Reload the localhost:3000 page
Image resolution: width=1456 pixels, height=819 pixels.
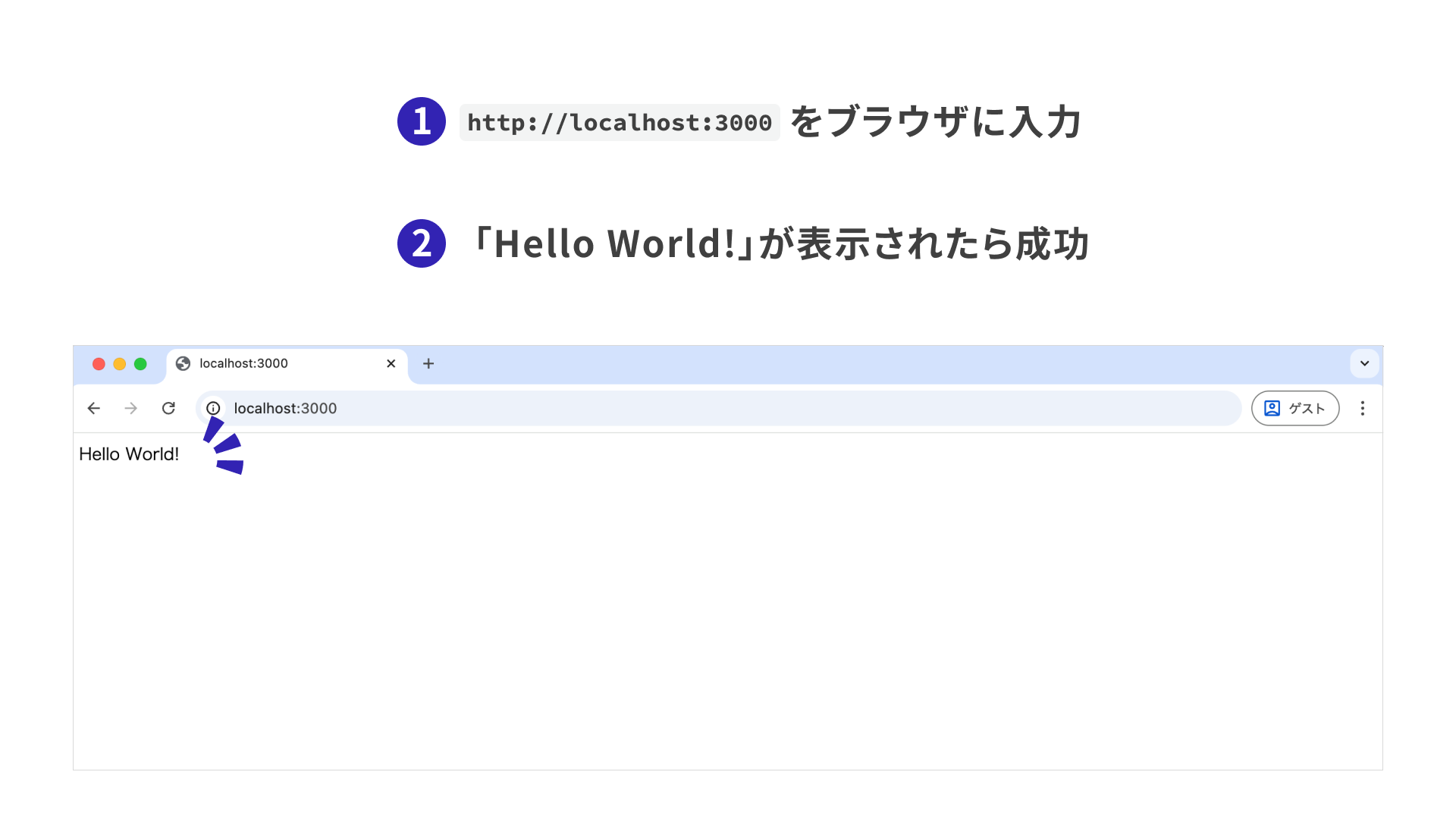[168, 409]
